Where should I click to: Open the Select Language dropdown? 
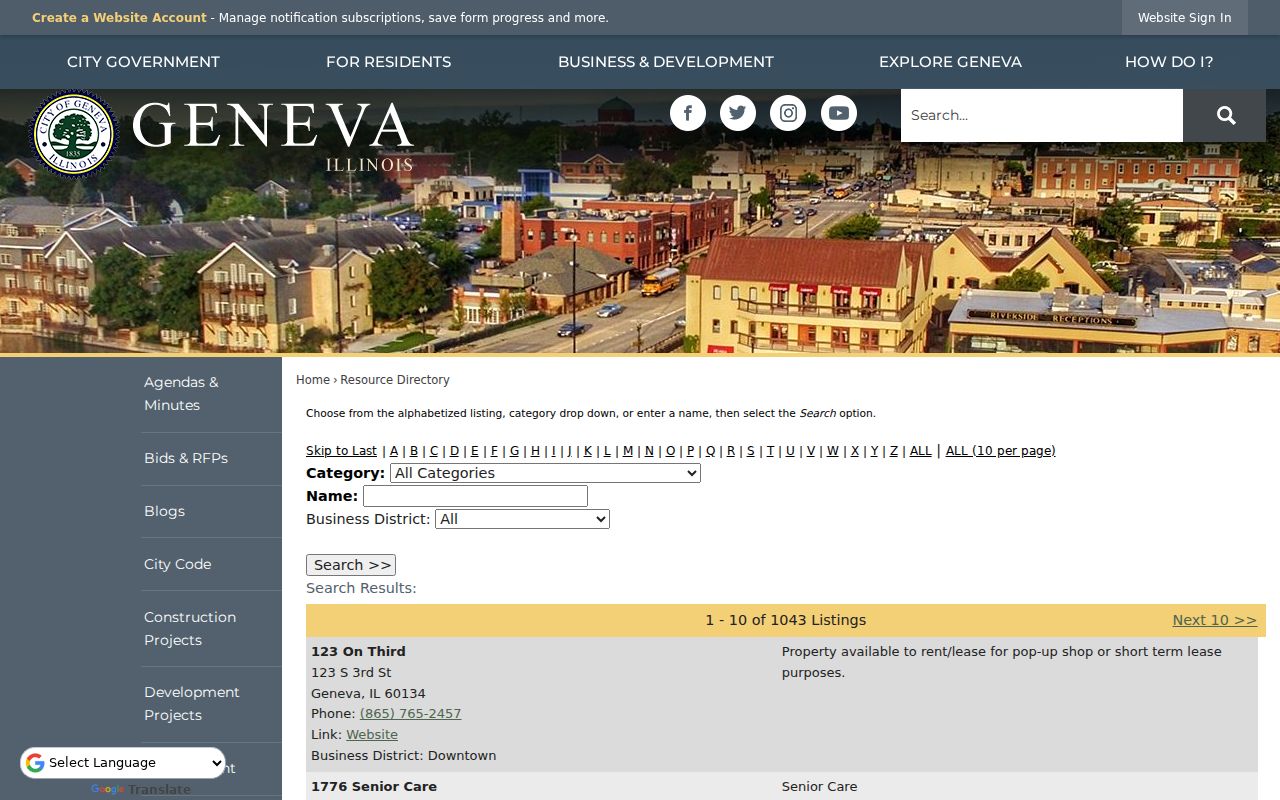pyautogui.click(x=123, y=763)
